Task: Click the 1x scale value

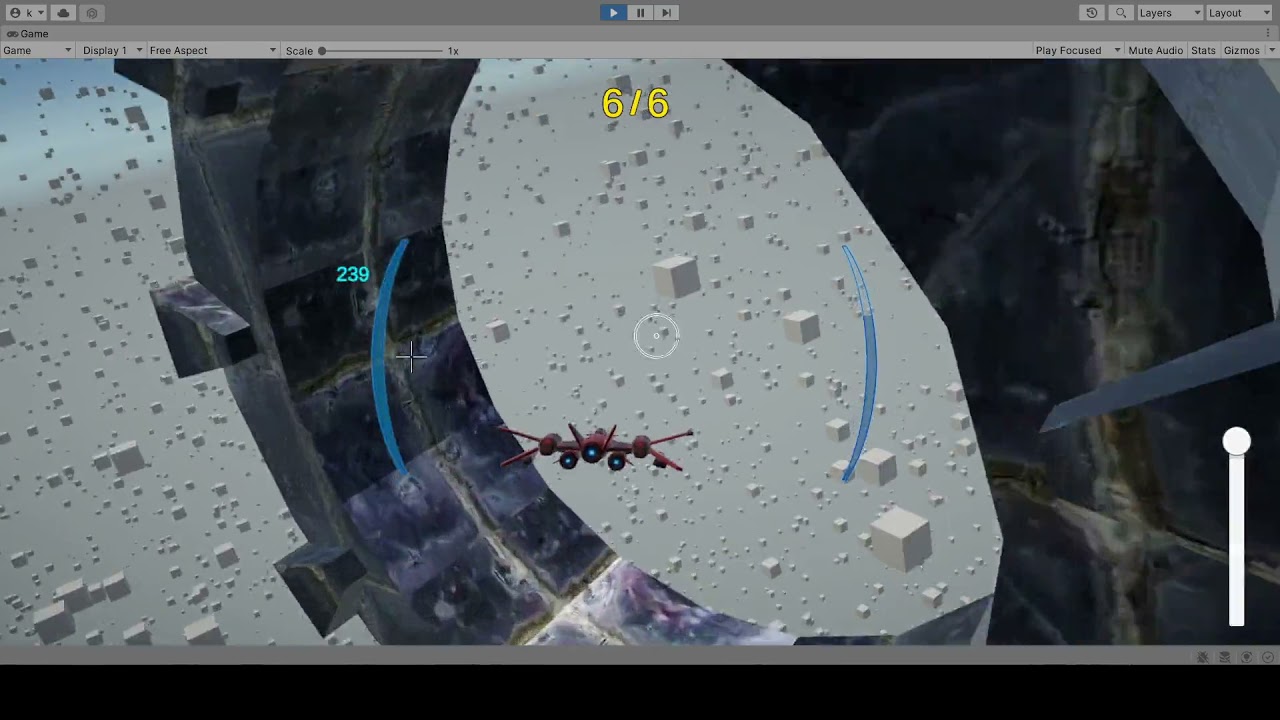Action: (453, 51)
